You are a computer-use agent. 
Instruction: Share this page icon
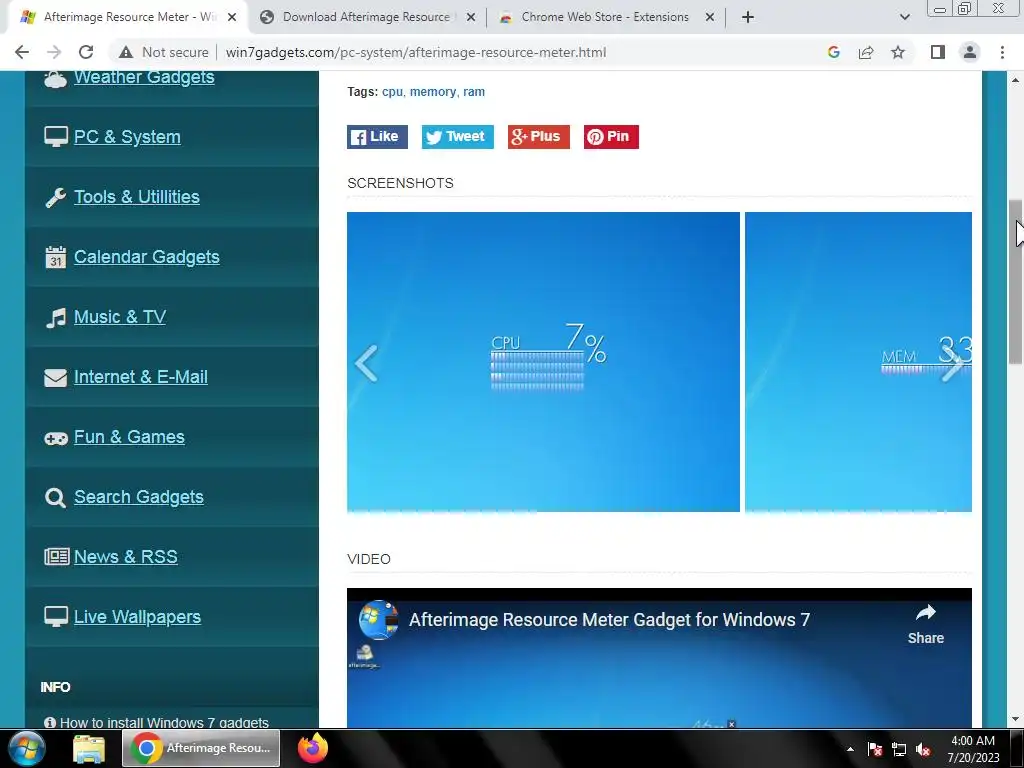click(866, 52)
